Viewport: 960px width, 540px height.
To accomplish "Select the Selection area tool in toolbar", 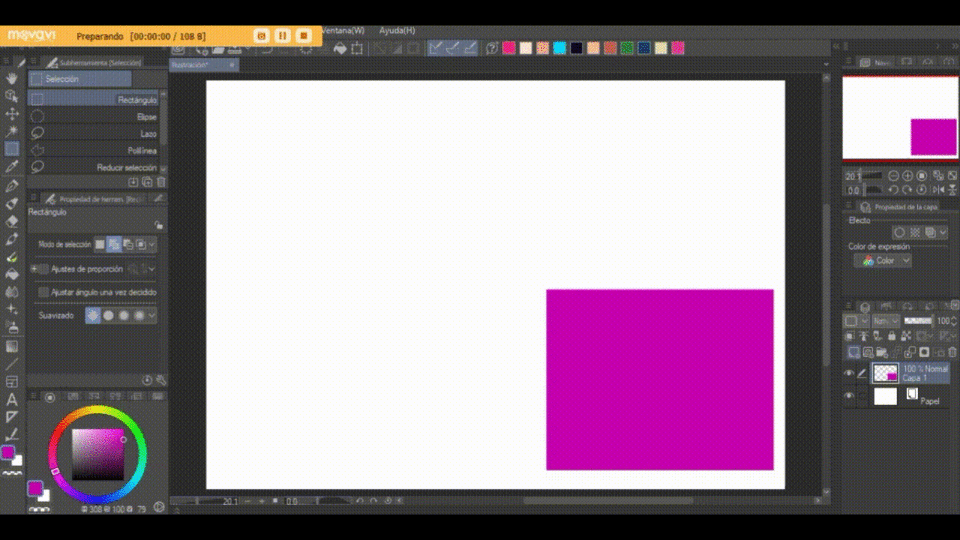I will pyautogui.click(x=12, y=149).
